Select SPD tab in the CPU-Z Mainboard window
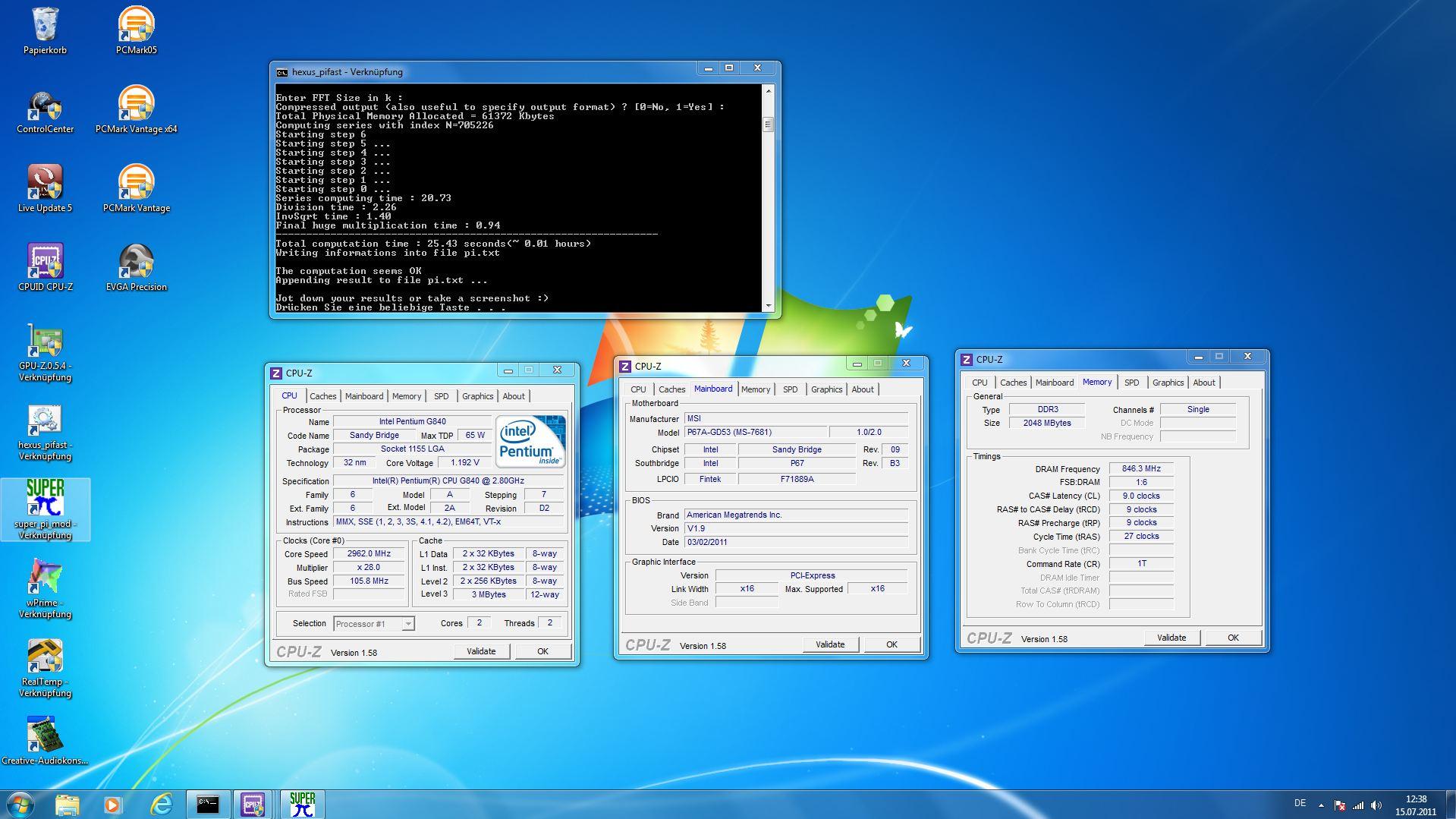The width and height of the screenshot is (1456, 819). coord(791,389)
